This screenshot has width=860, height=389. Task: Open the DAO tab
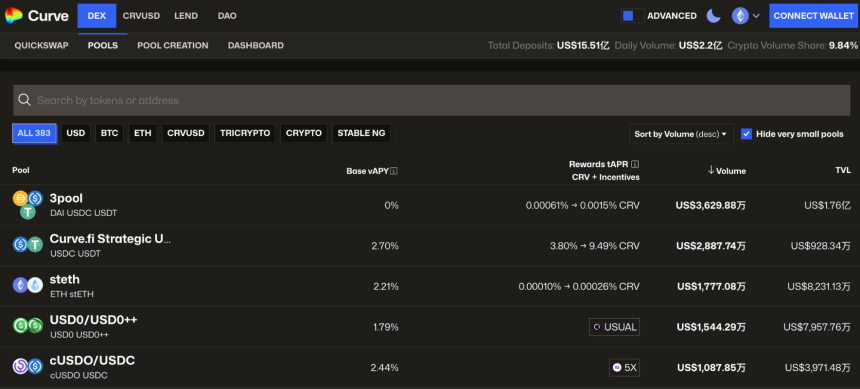point(227,16)
